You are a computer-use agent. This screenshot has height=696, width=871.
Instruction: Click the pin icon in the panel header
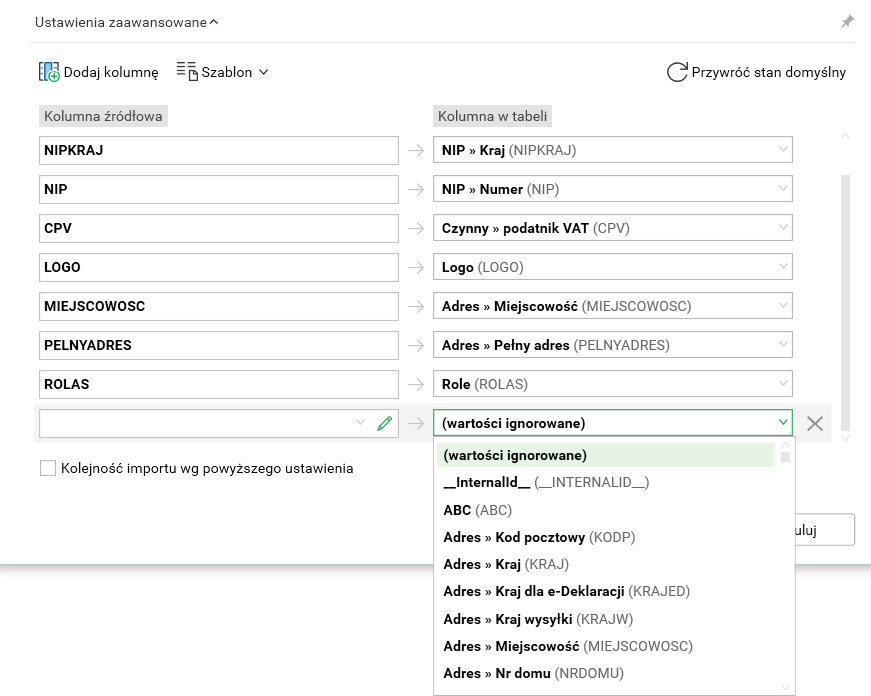click(847, 22)
